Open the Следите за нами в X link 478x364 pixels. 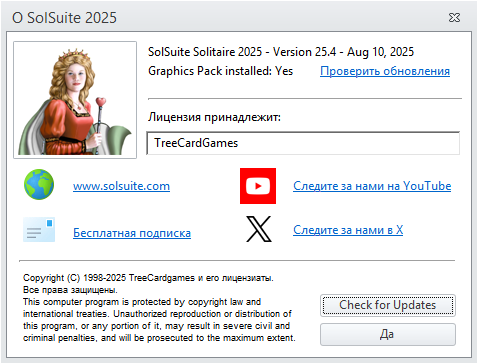[x=348, y=230]
